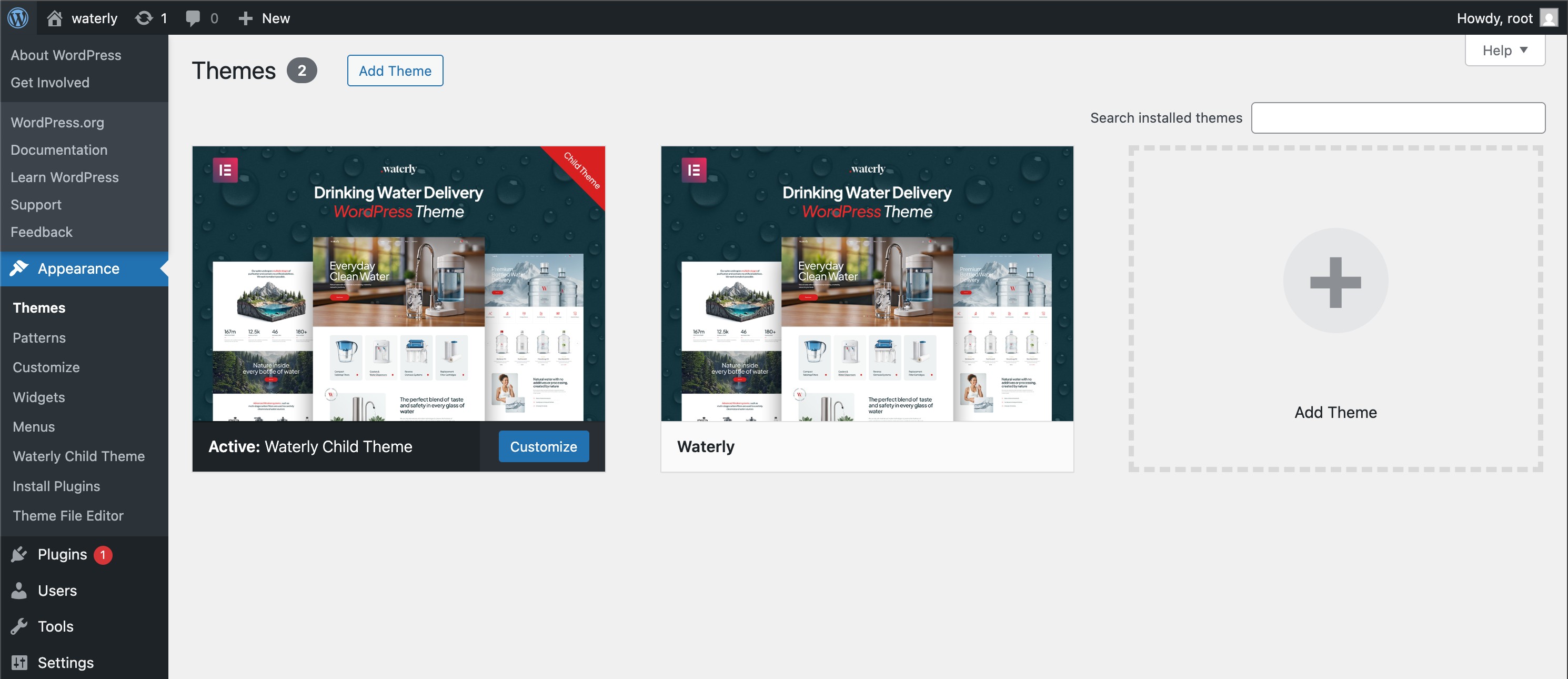Click the waterly site name in toolbar
Screen dimensions: 1568x679
tap(94, 18)
